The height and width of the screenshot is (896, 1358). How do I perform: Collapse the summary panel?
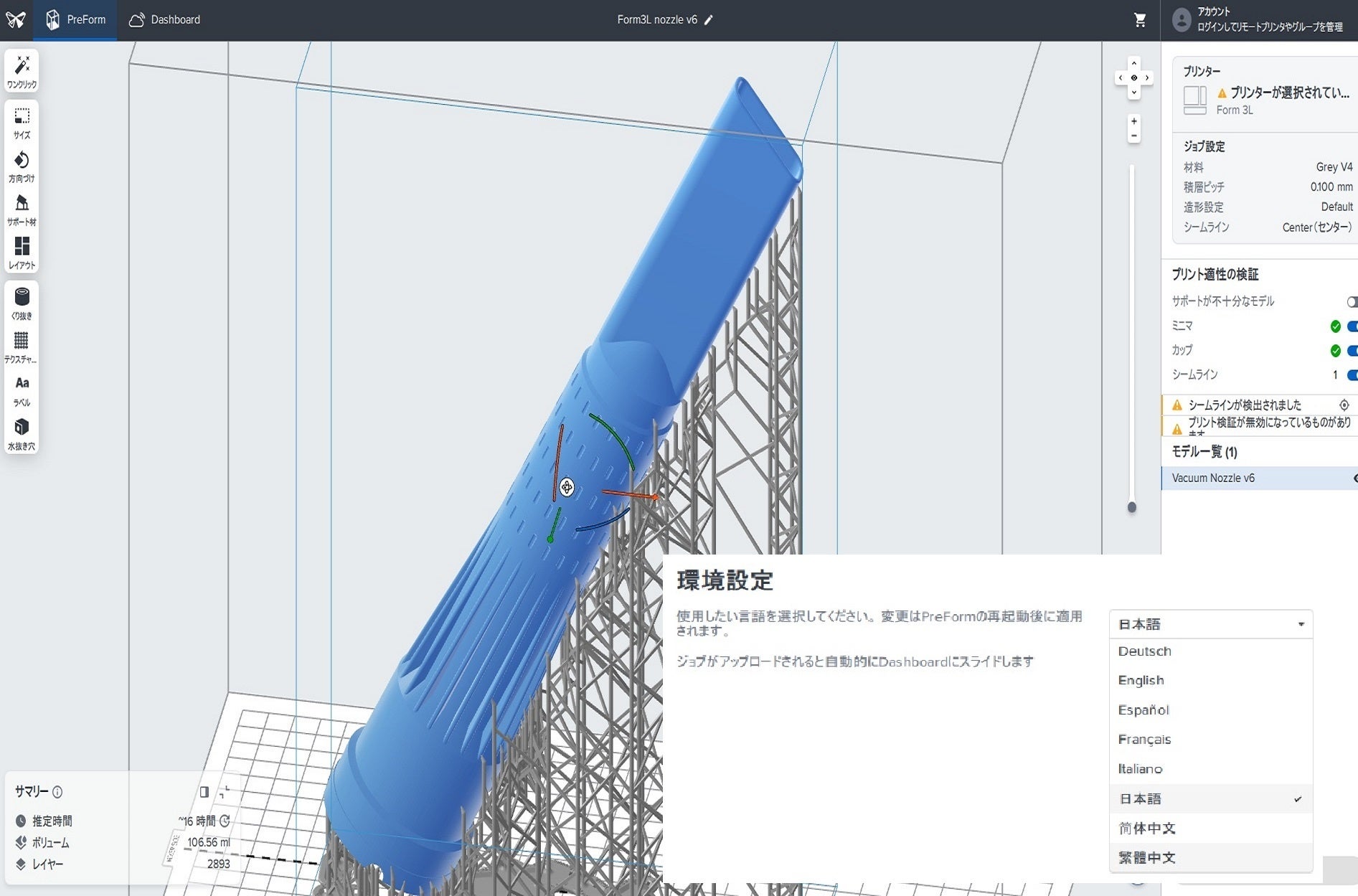pyautogui.click(x=225, y=792)
